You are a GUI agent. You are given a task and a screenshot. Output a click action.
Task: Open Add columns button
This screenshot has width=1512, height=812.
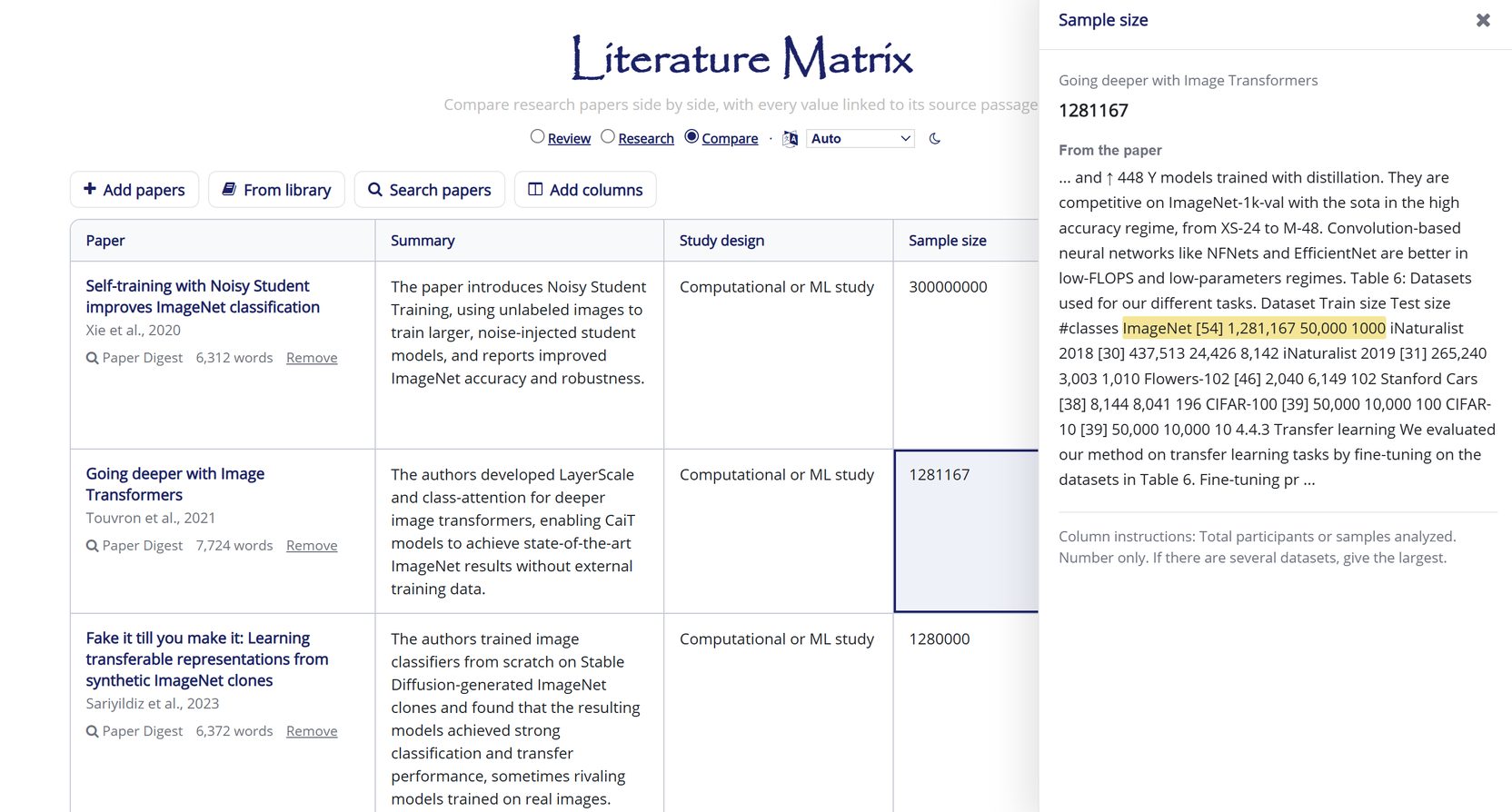pos(585,189)
